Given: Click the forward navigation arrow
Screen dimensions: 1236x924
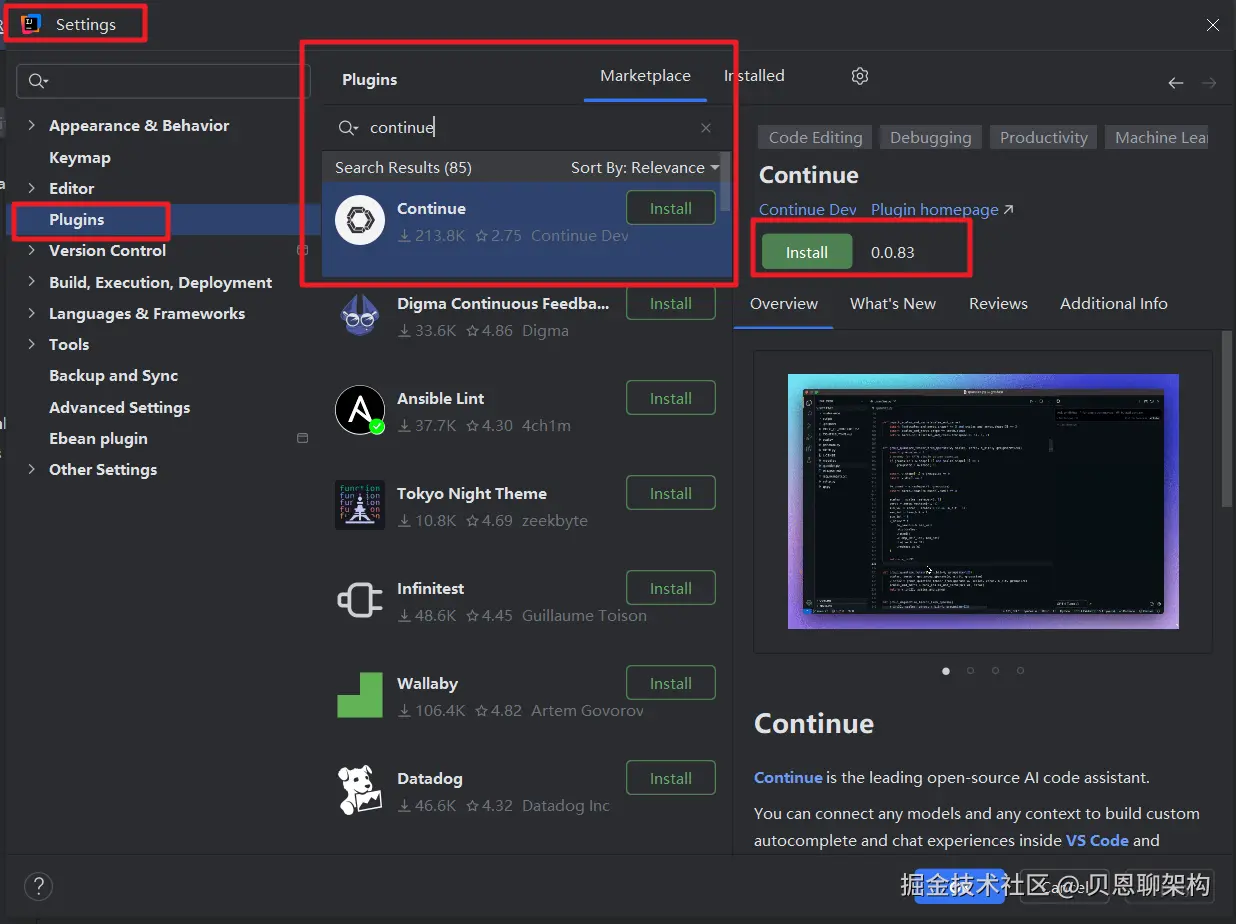Looking at the screenshot, I should coord(1209,83).
